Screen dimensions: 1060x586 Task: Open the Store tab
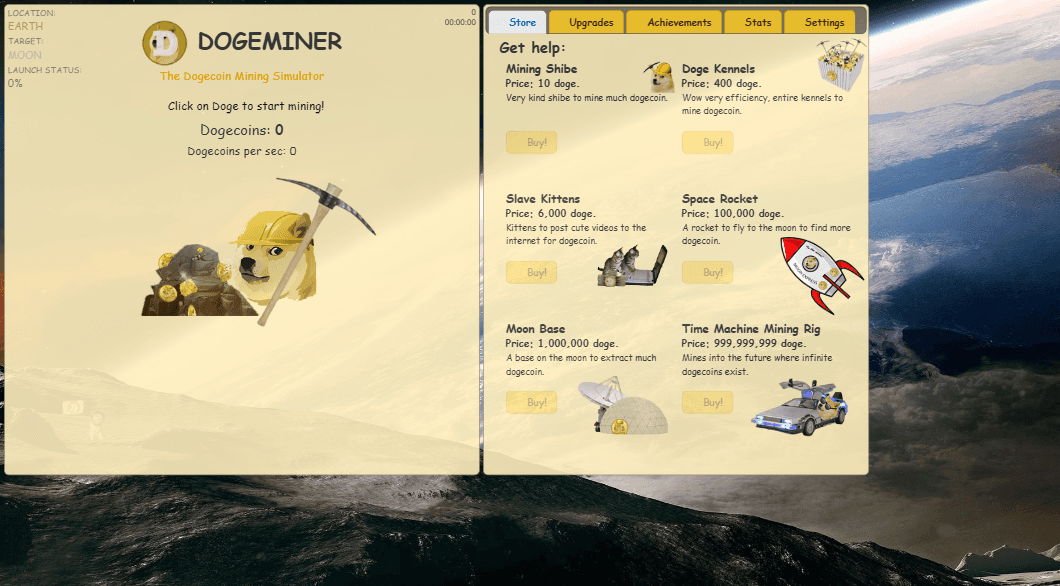[x=518, y=22]
